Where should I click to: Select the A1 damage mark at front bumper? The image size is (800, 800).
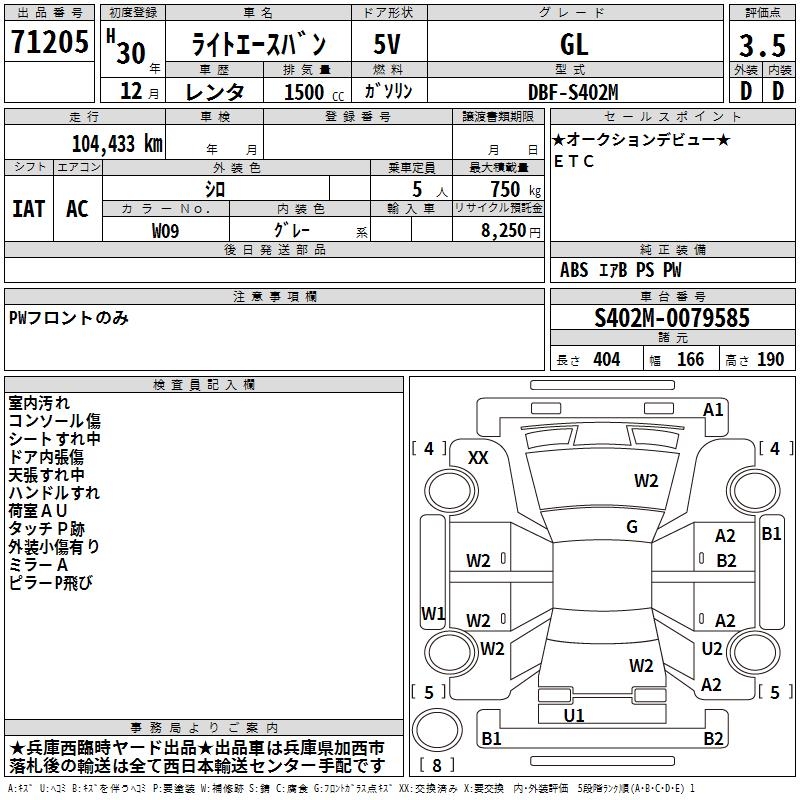click(x=713, y=409)
